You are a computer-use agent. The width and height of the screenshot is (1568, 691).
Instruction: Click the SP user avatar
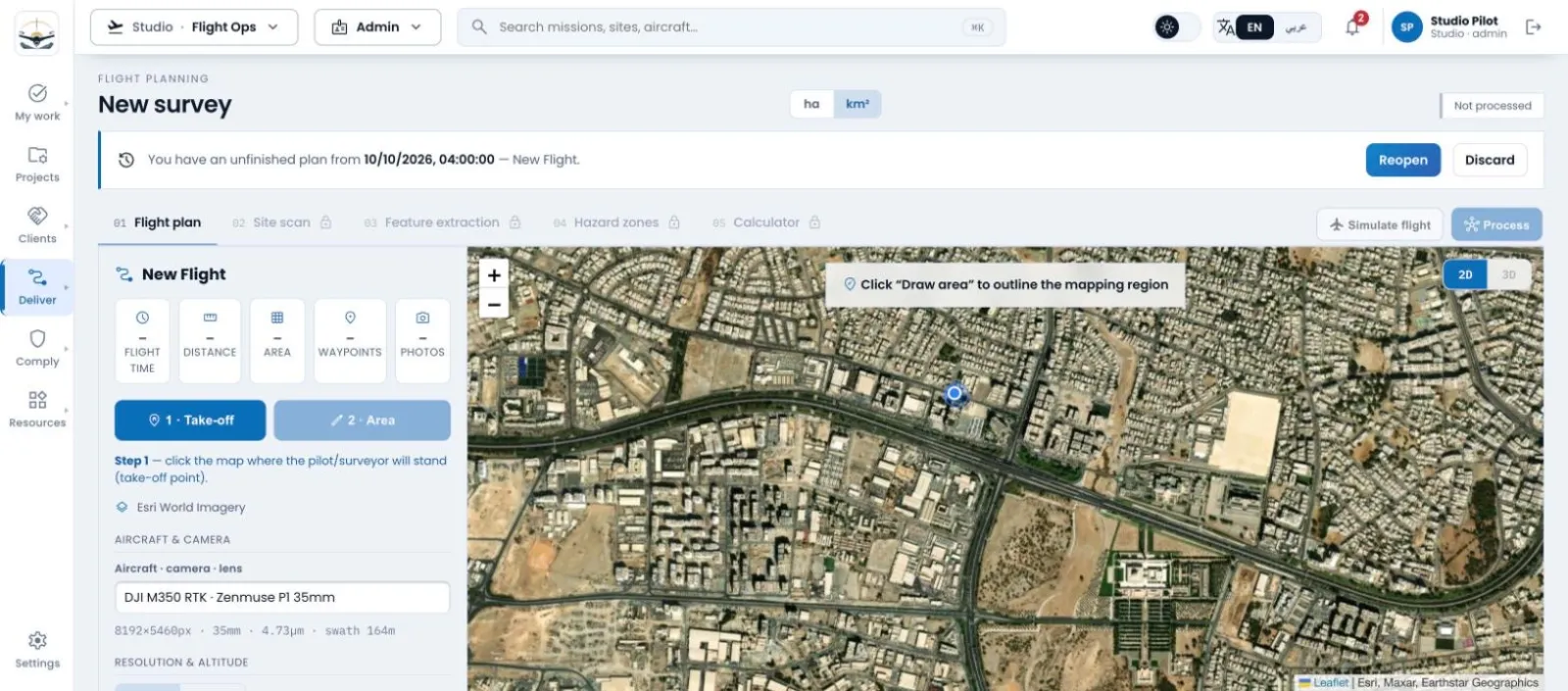coord(1406,27)
